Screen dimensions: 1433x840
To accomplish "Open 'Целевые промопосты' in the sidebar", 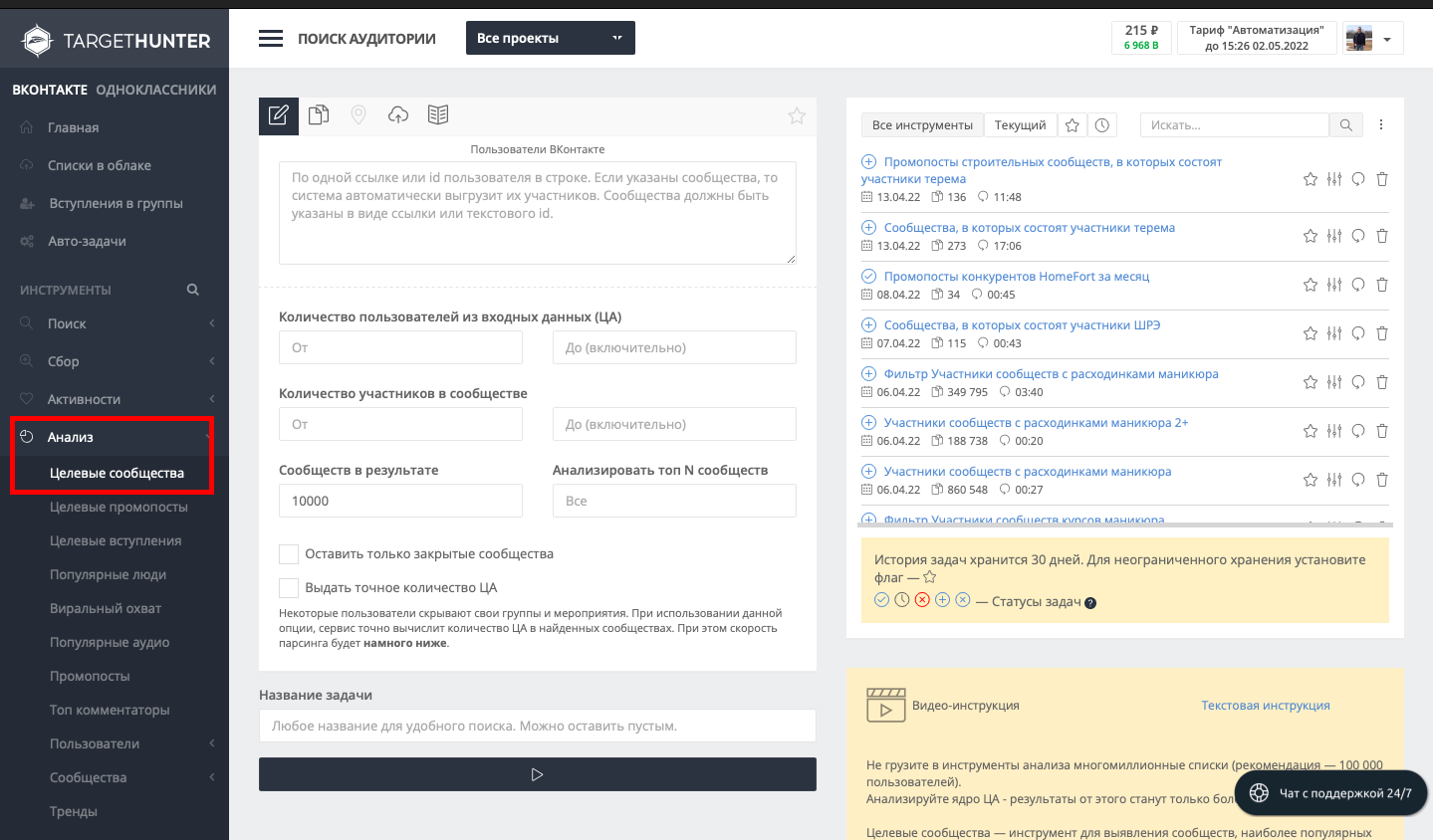I will (x=119, y=507).
